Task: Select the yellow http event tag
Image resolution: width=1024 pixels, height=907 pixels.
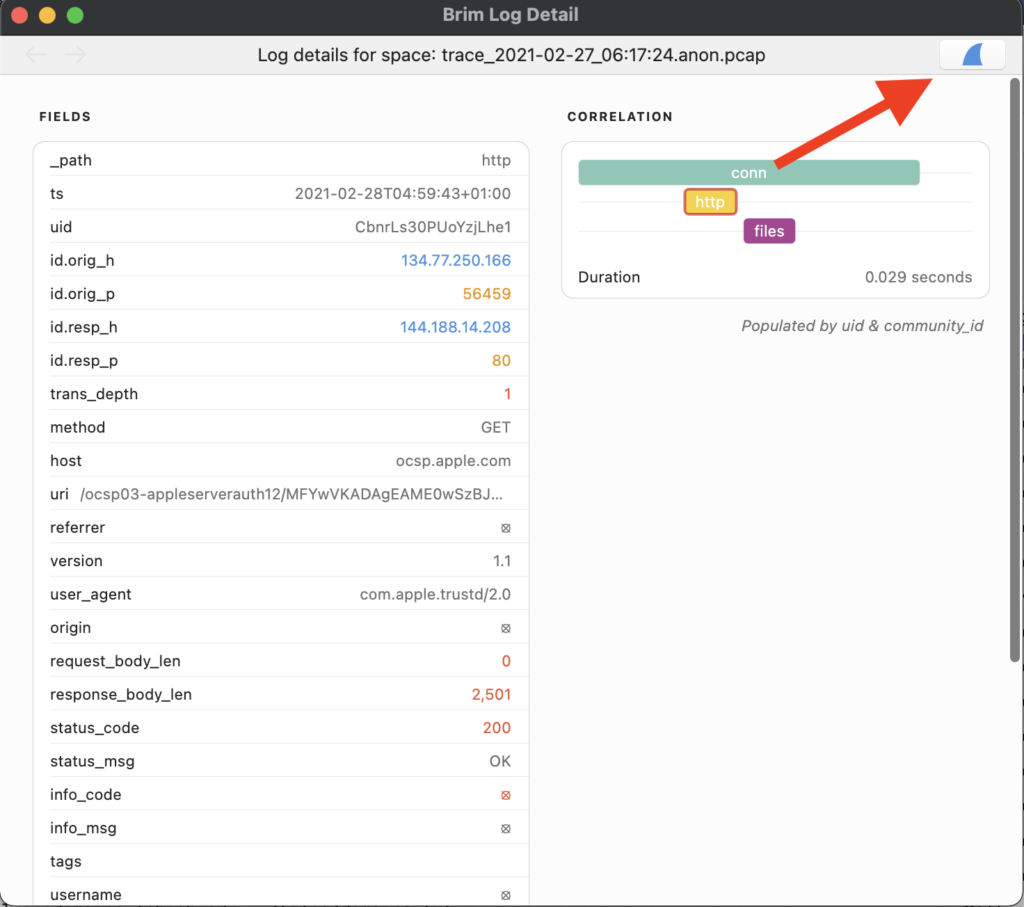Action: pyautogui.click(x=710, y=202)
